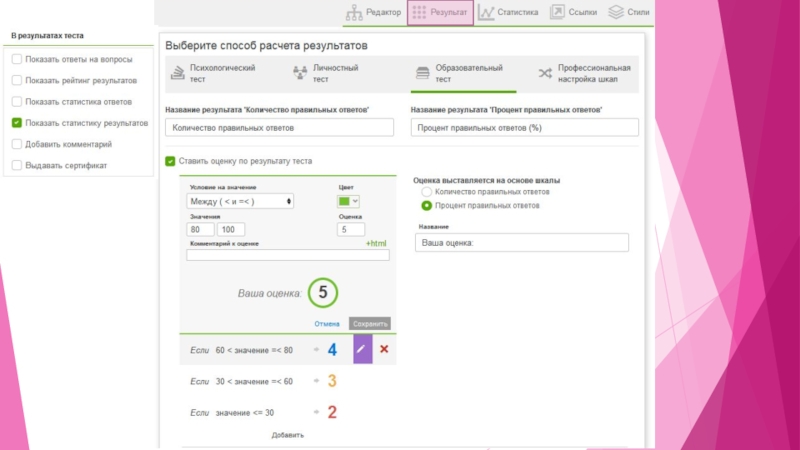This screenshot has height=450, width=800.
Task: Click the lower bound value field 80
Action: tap(200, 230)
